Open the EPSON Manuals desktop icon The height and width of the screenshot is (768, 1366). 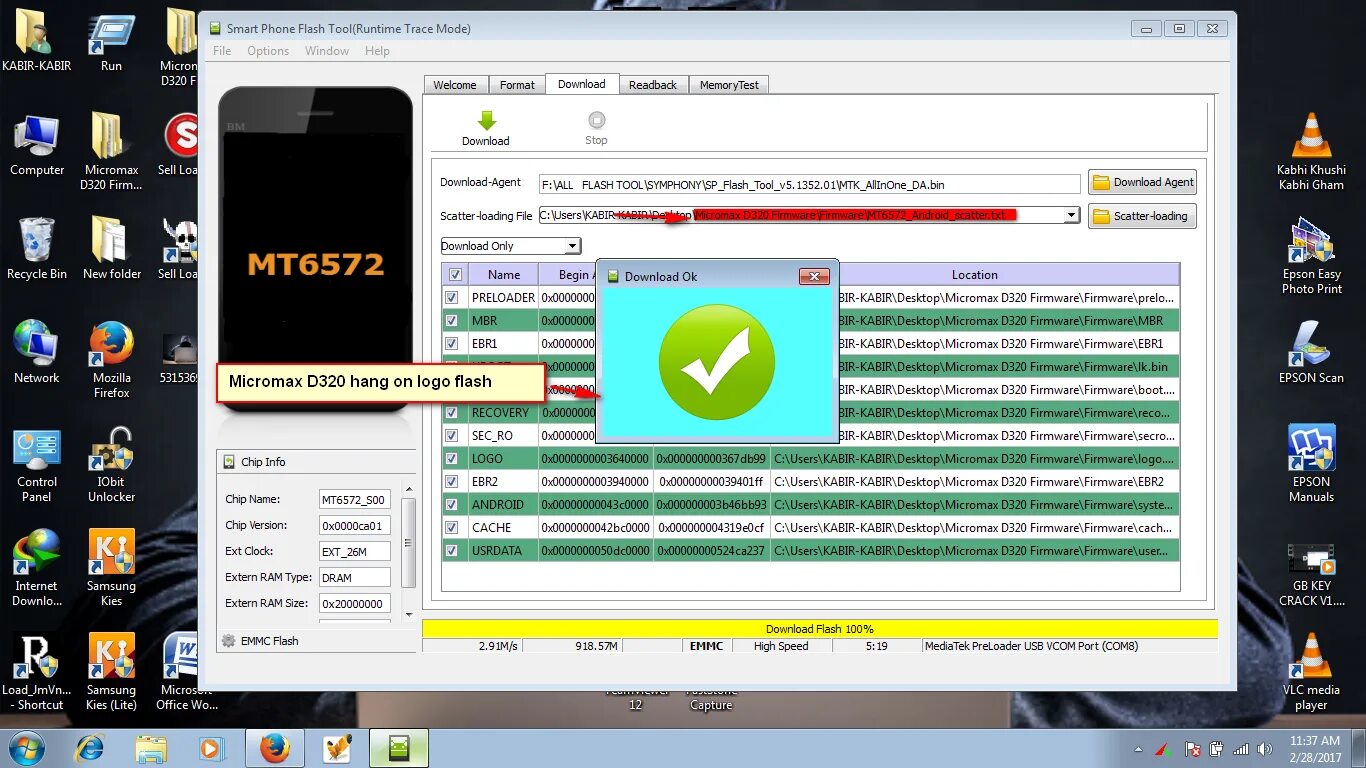[1312, 464]
